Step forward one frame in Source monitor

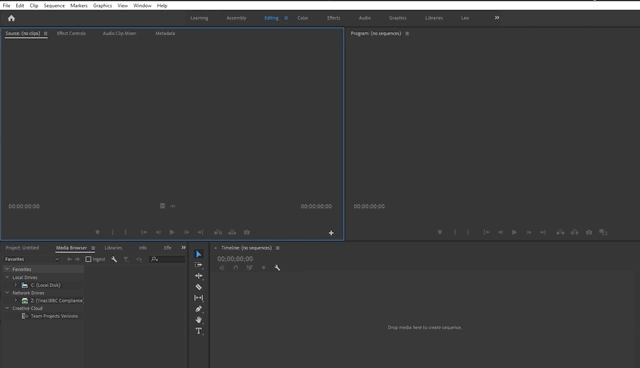(x=186, y=232)
